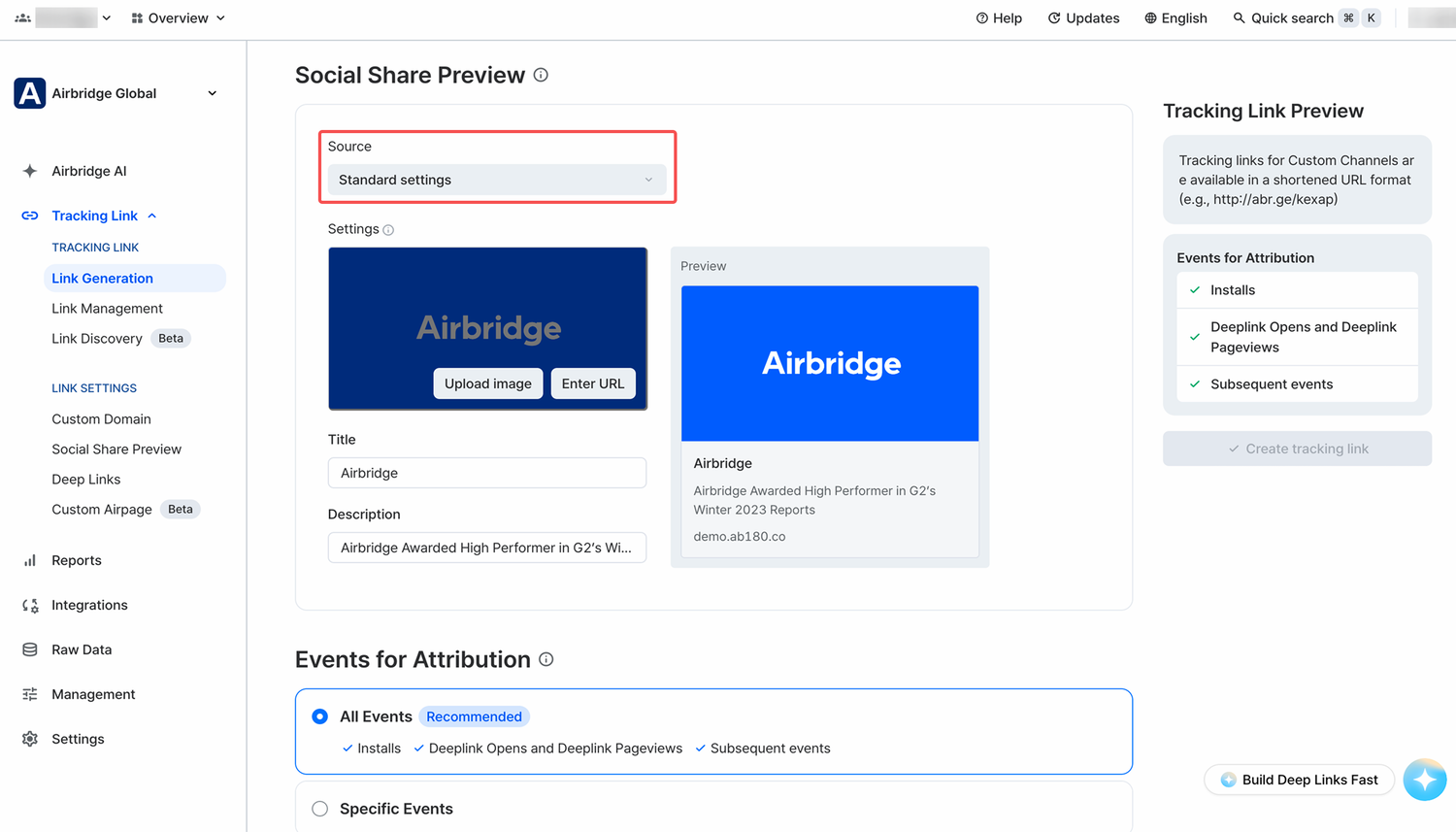Click the Airbridge preview card image

(x=830, y=363)
